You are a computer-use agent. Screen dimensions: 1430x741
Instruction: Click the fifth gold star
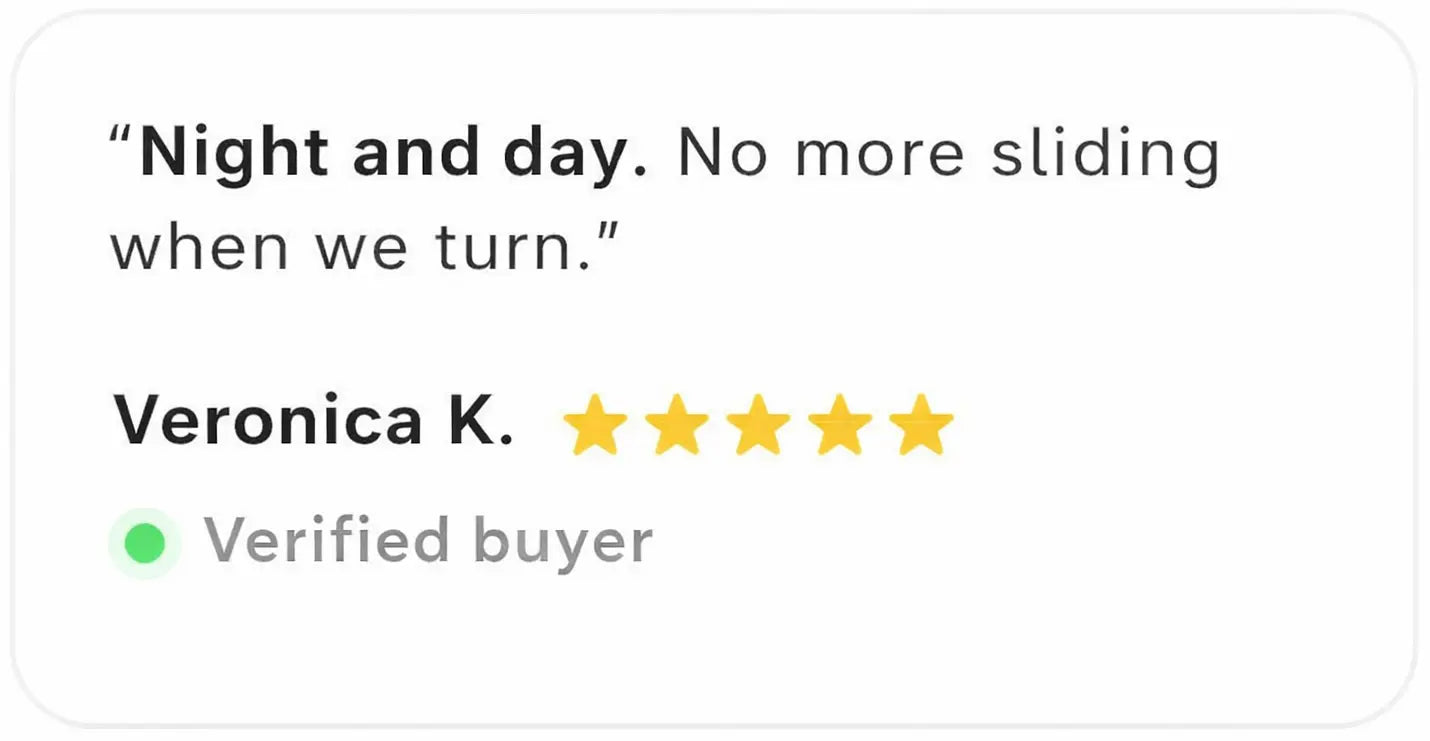tap(921, 425)
